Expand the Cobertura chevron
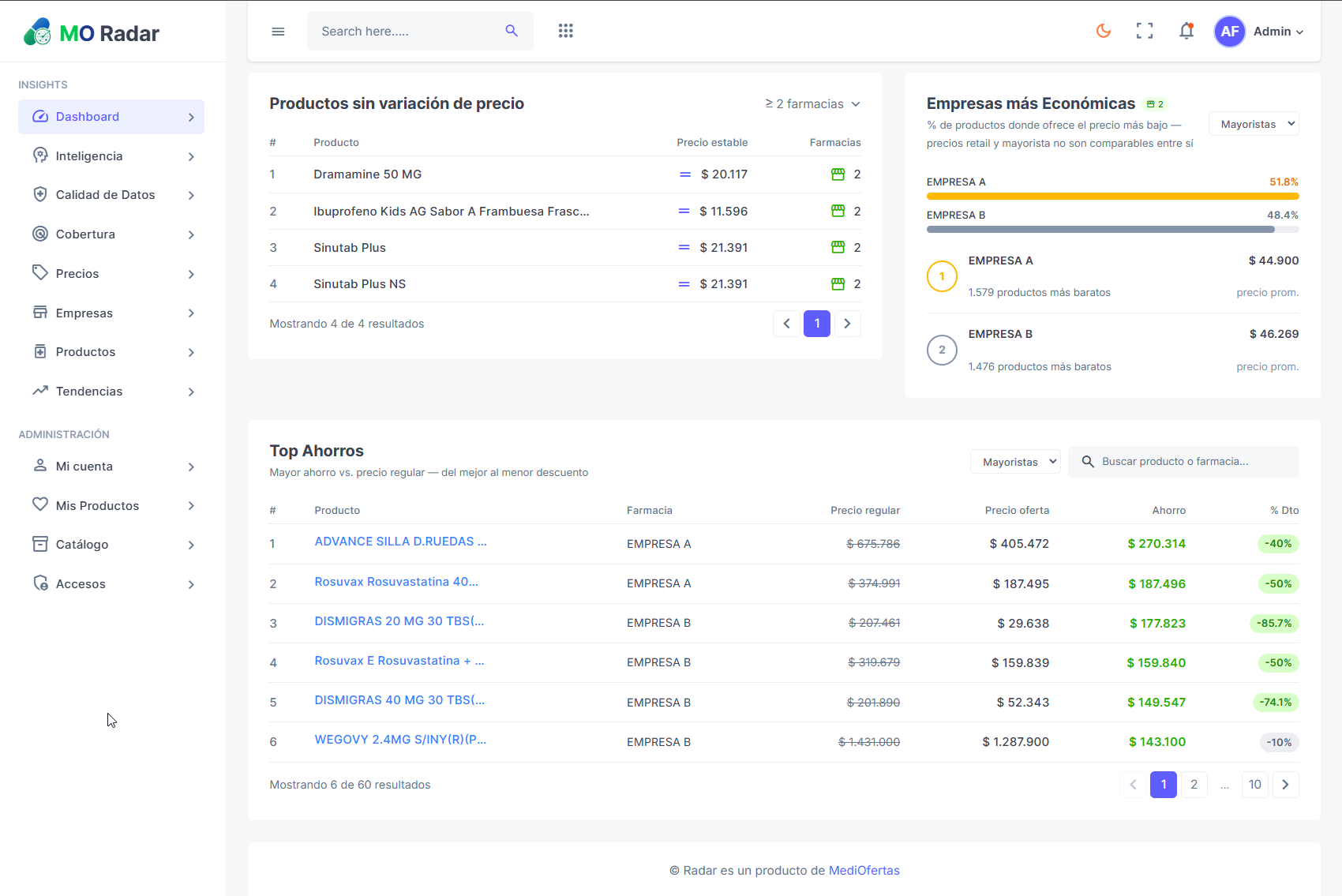 point(191,234)
